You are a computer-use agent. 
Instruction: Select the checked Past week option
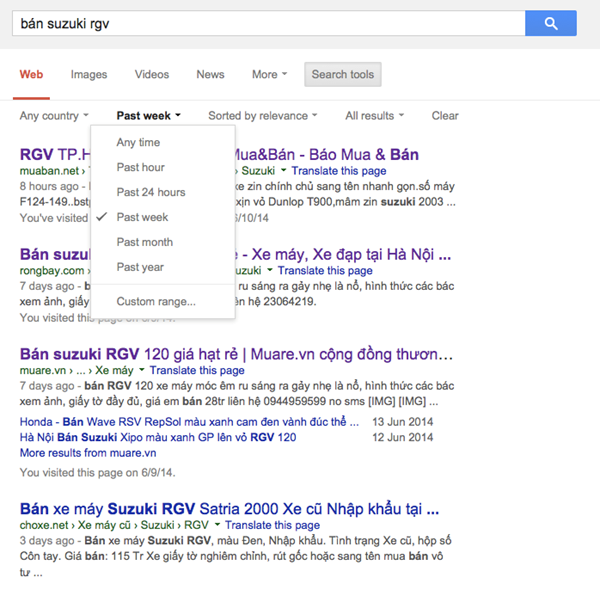pos(142,217)
